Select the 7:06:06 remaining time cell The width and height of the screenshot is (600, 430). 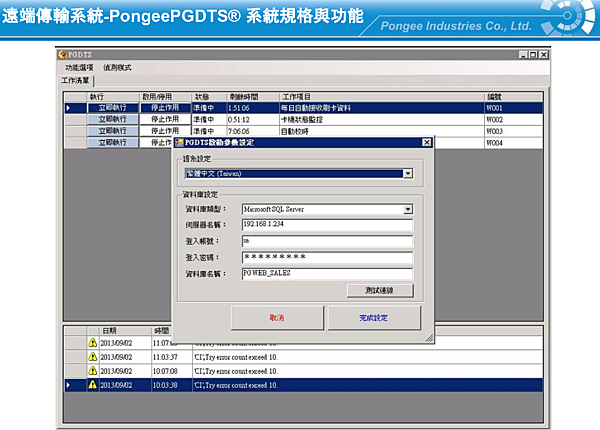click(253, 131)
